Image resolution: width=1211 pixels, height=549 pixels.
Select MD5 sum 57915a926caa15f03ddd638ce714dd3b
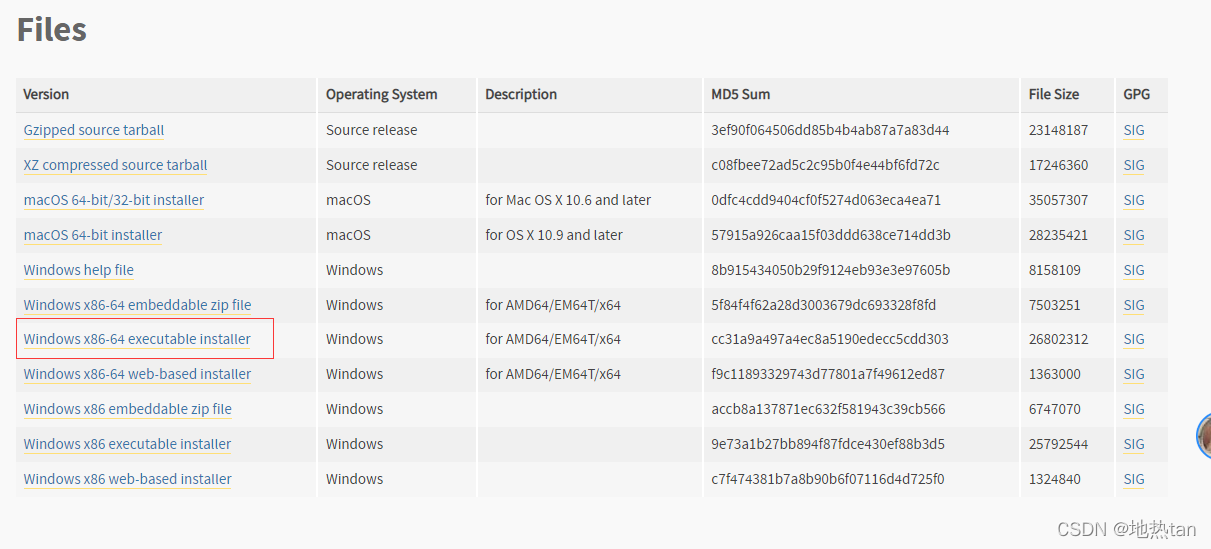(x=831, y=235)
